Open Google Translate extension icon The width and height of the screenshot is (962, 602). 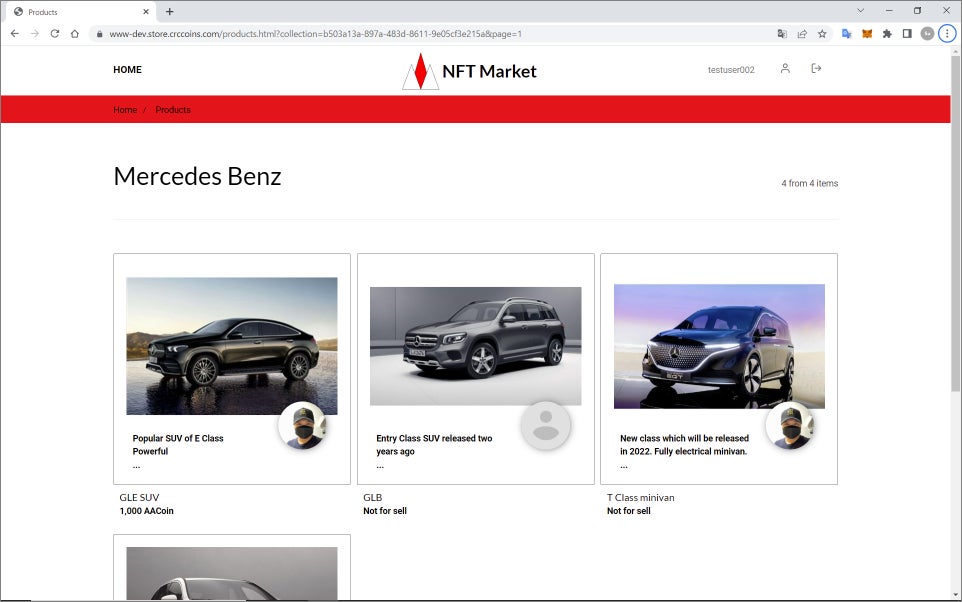[x=847, y=34]
